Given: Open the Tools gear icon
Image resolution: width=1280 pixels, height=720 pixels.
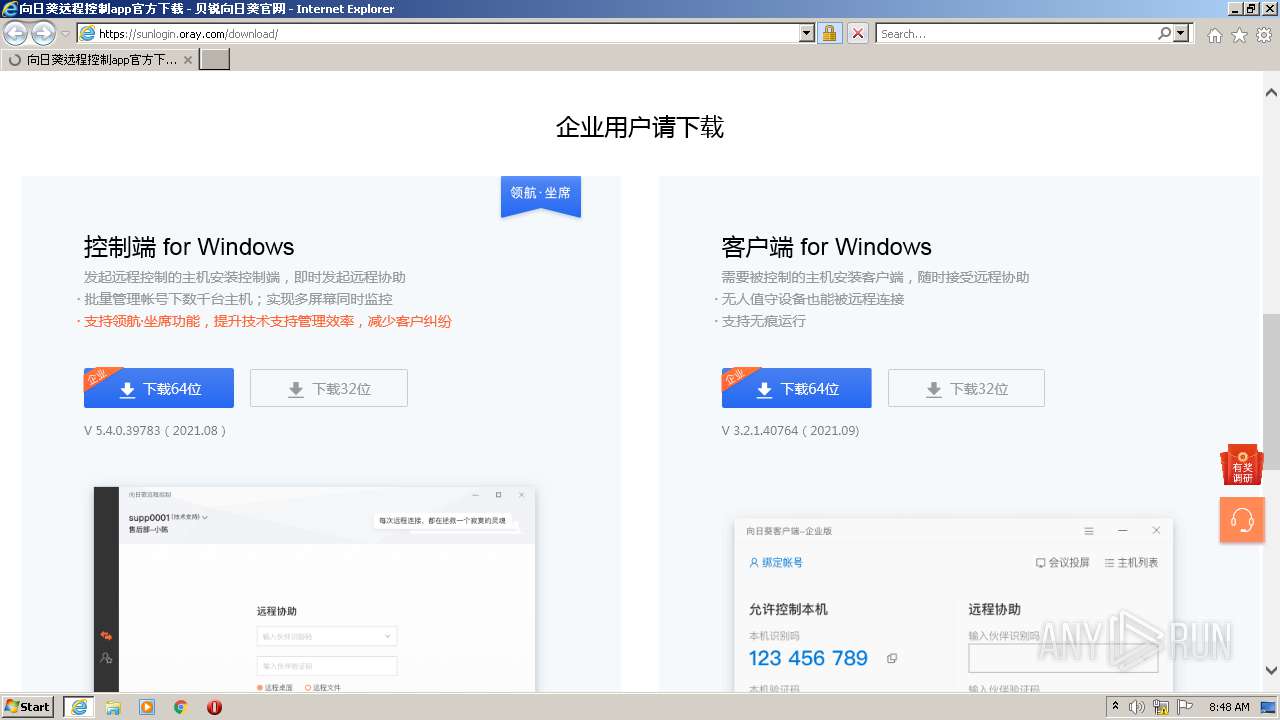Looking at the screenshot, I should 1264,35.
